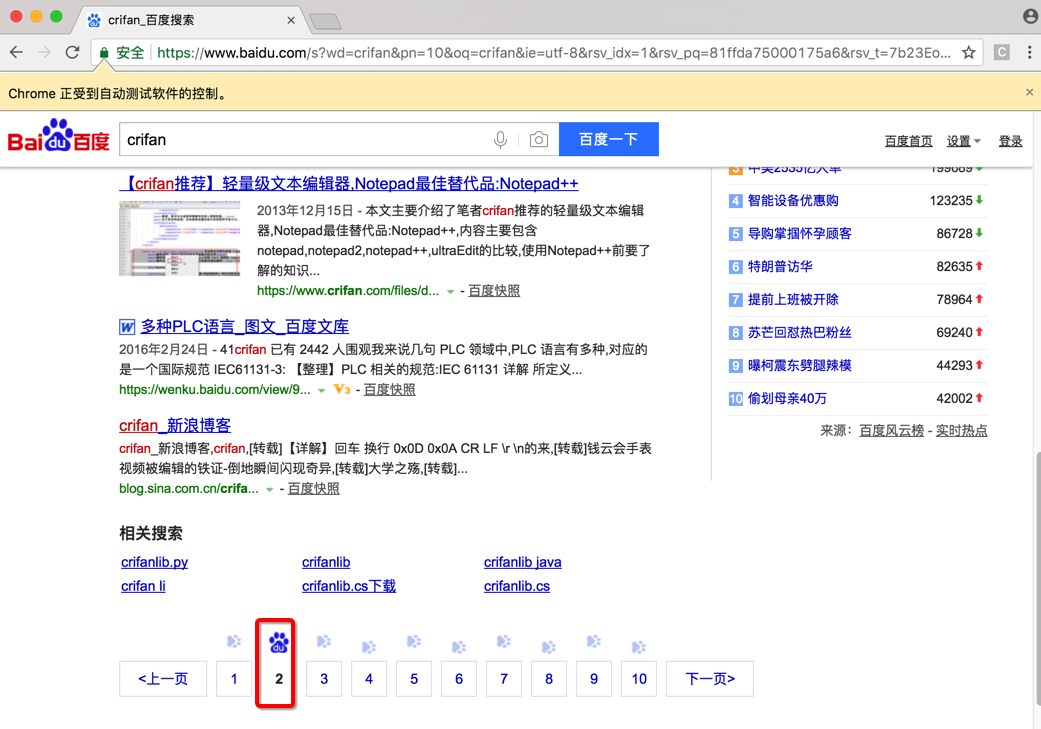
Task: Open the 设置 dropdown menu
Action: pos(963,141)
